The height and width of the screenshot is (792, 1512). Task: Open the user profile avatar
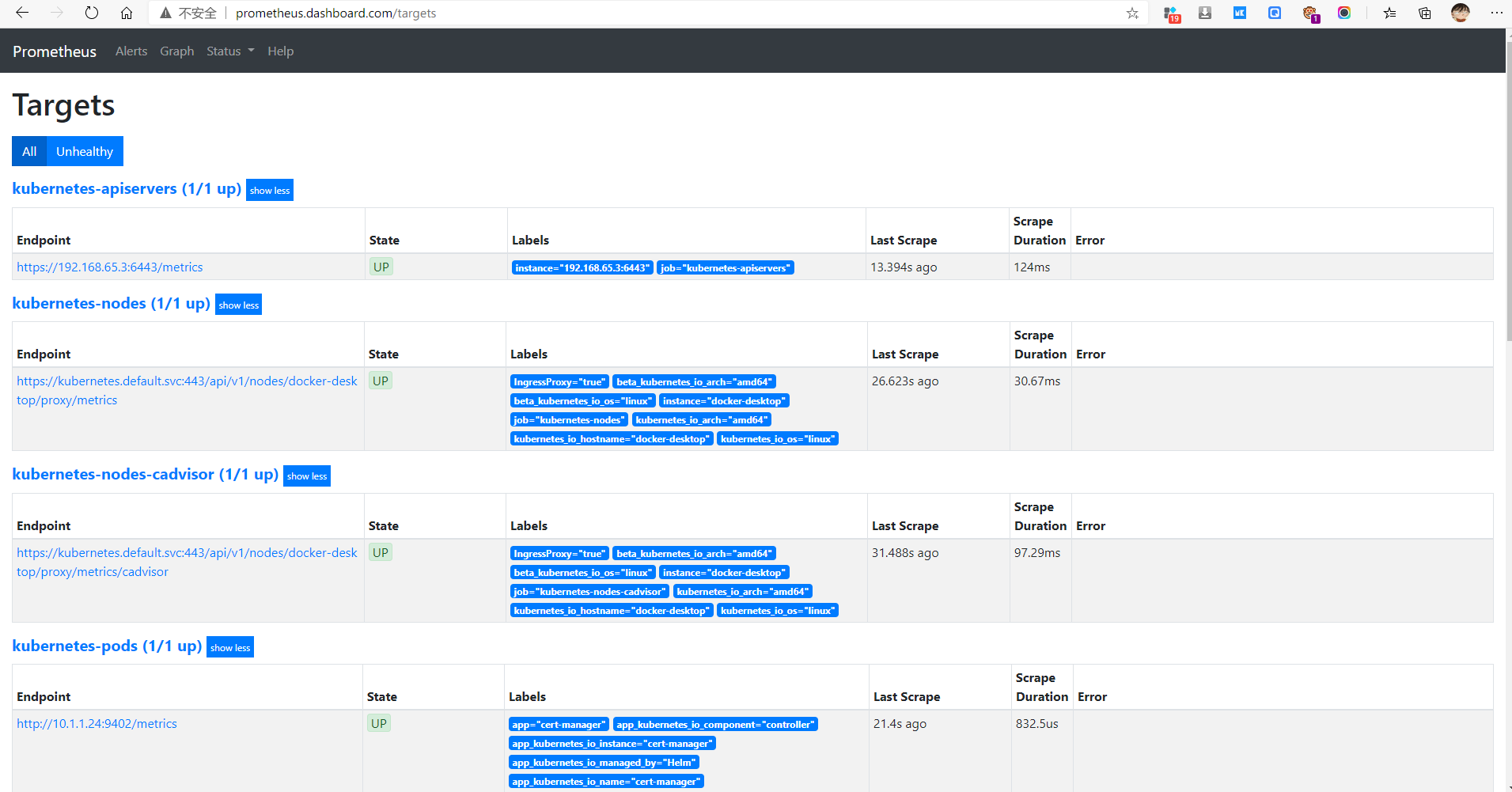(1461, 13)
